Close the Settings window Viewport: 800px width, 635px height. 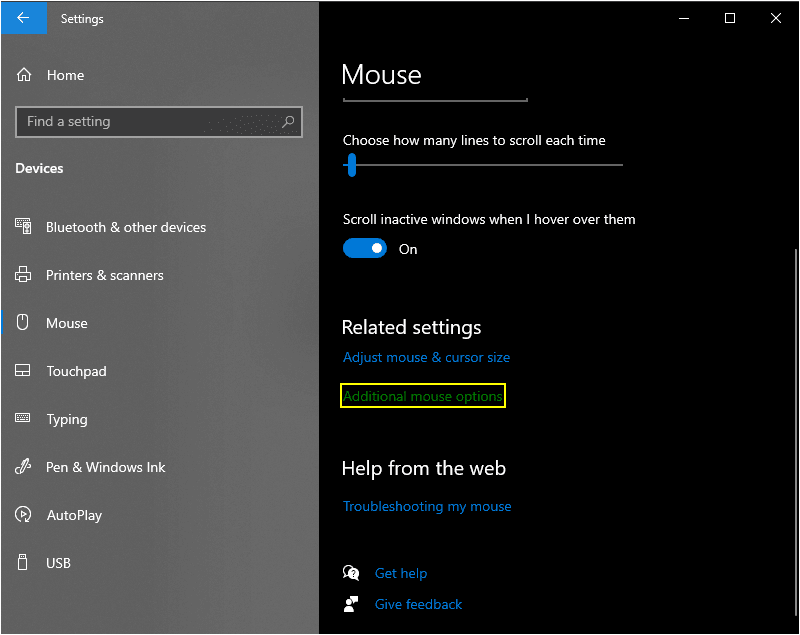click(776, 18)
